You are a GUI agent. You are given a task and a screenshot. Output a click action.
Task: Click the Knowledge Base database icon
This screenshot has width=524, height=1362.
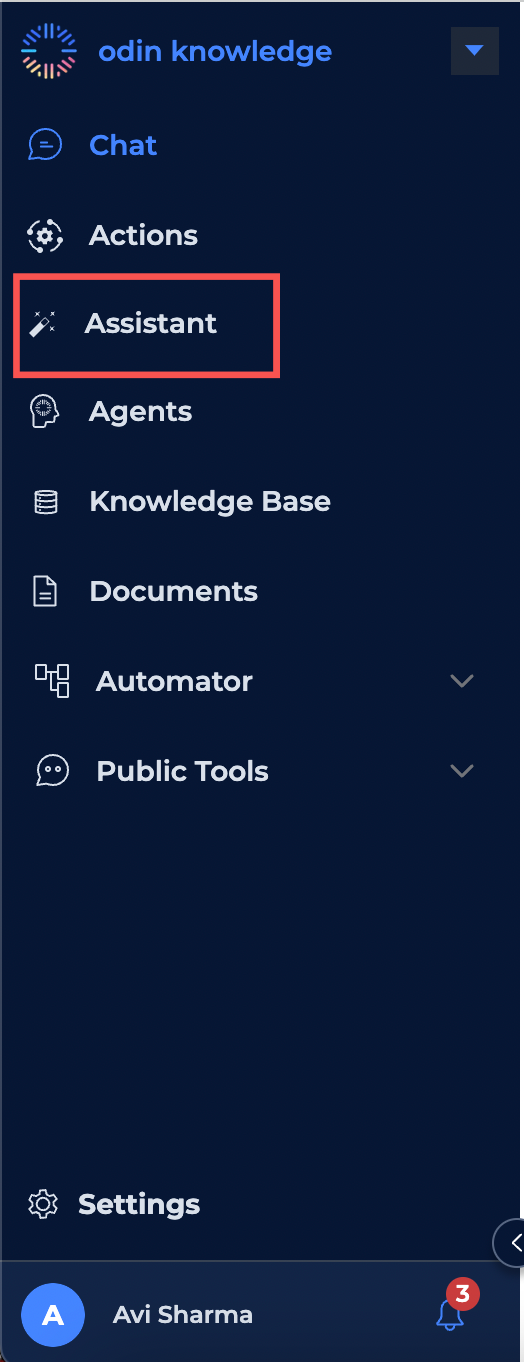coord(46,502)
